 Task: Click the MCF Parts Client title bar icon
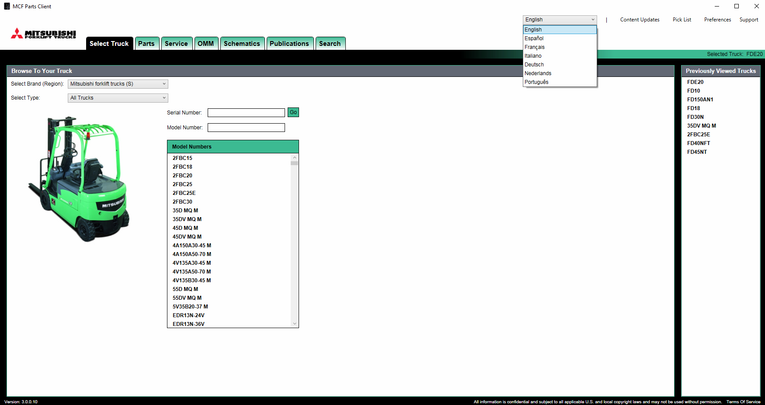coord(8,6)
